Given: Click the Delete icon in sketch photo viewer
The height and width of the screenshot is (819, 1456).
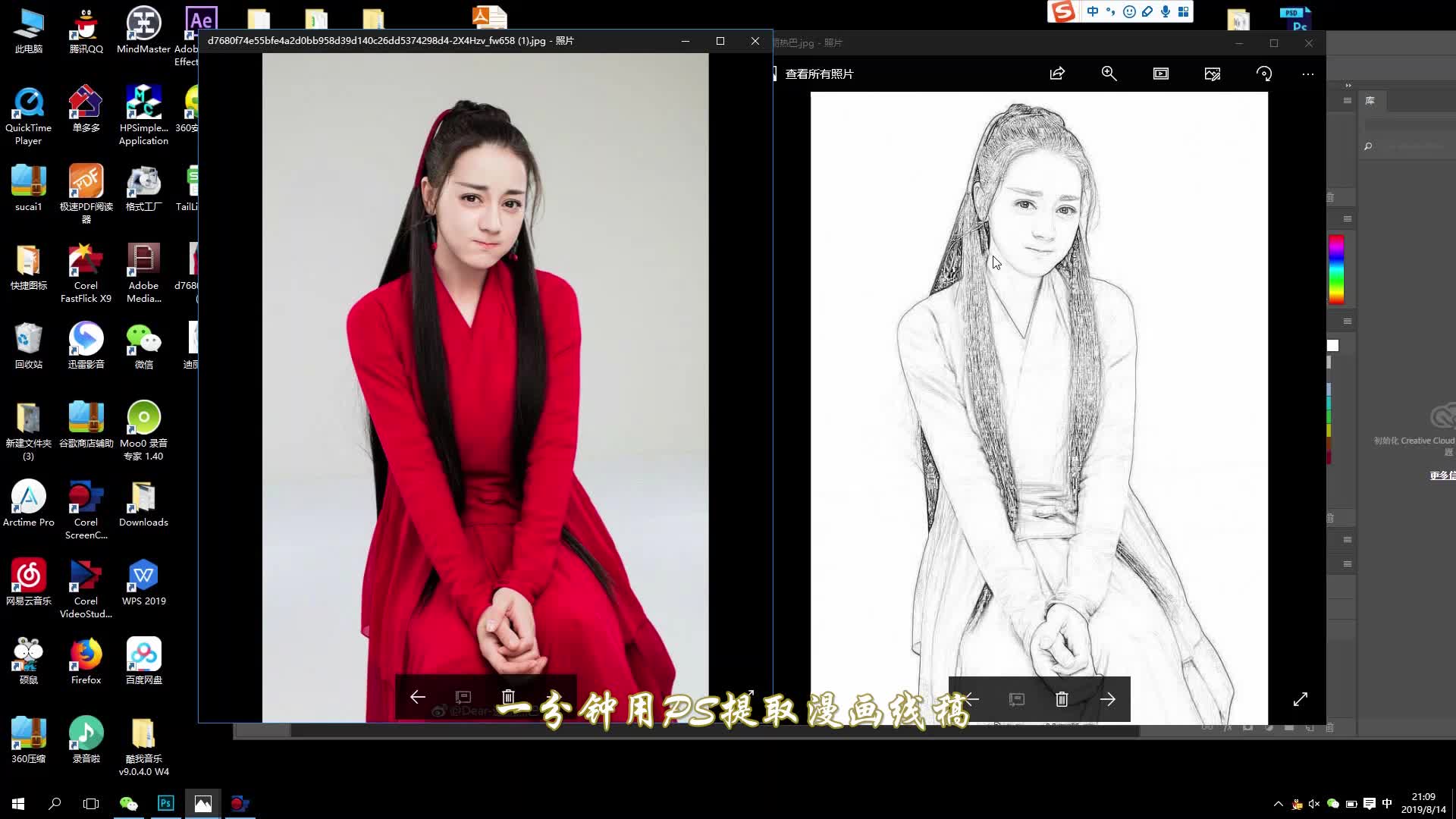Looking at the screenshot, I should pos(1062,699).
